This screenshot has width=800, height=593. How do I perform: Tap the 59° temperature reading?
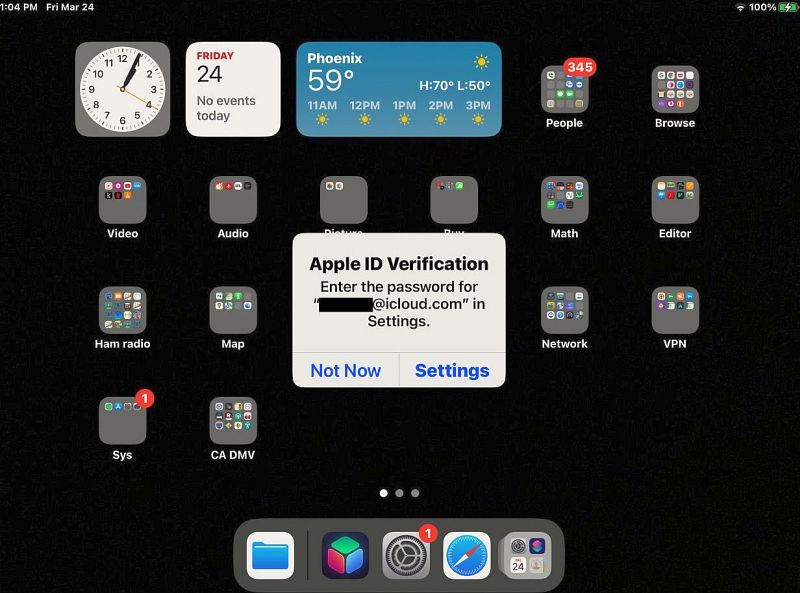point(330,81)
